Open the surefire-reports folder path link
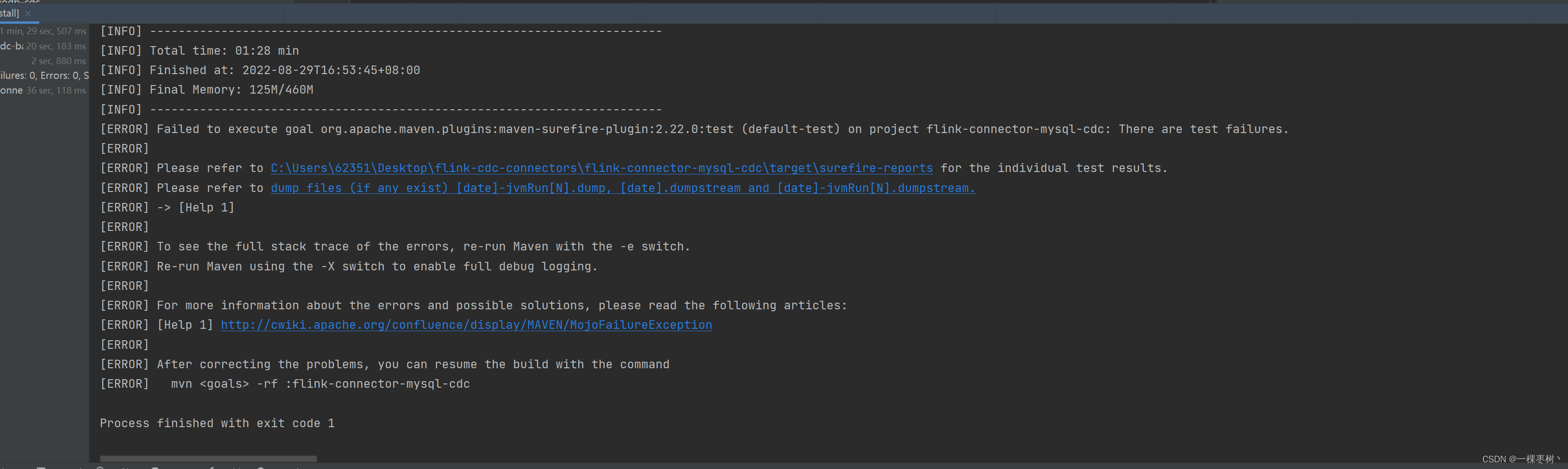Viewport: 1568px width, 469px height. pyautogui.click(x=601, y=168)
